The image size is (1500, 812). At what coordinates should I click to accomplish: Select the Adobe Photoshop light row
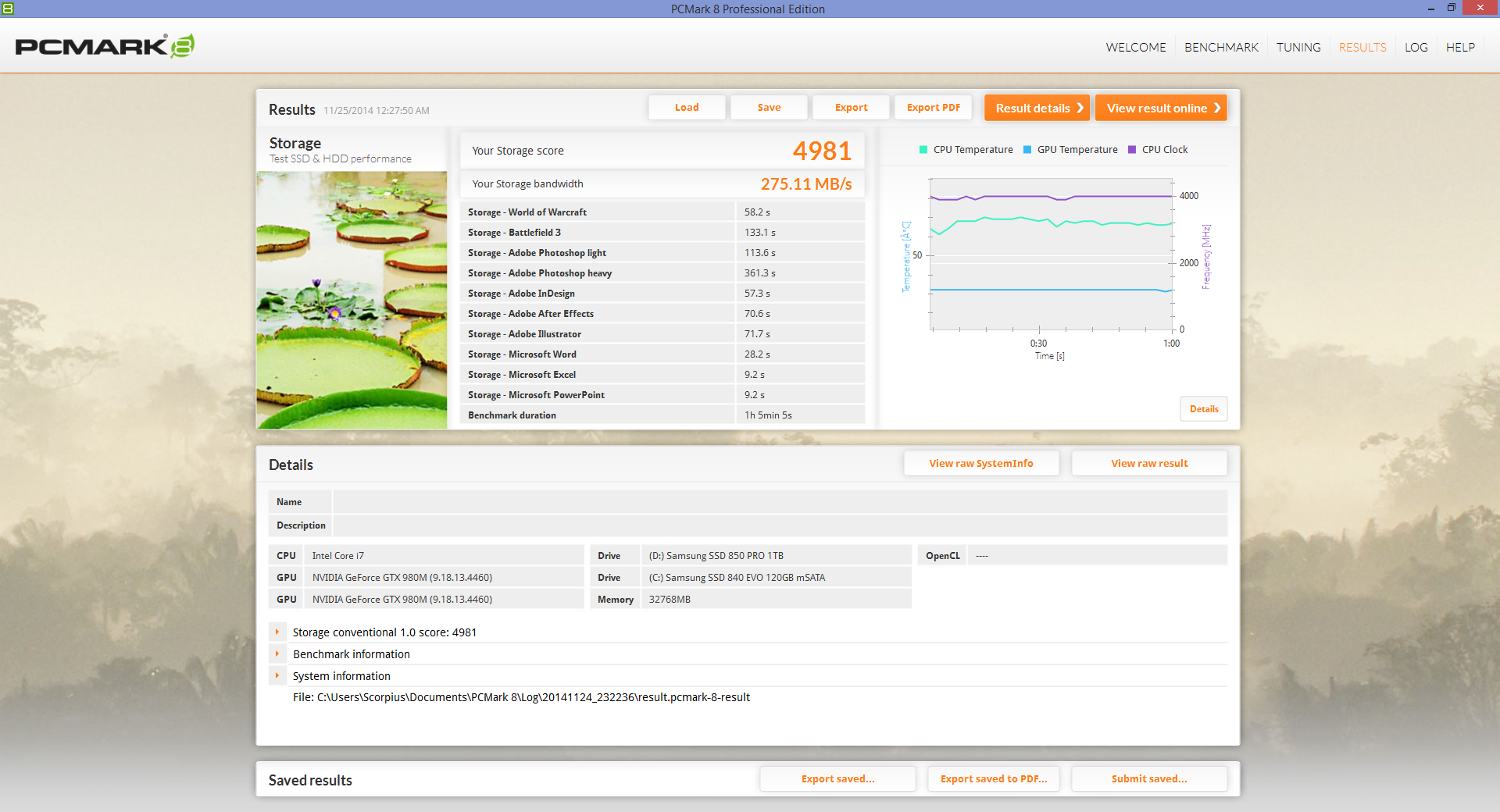[662, 253]
